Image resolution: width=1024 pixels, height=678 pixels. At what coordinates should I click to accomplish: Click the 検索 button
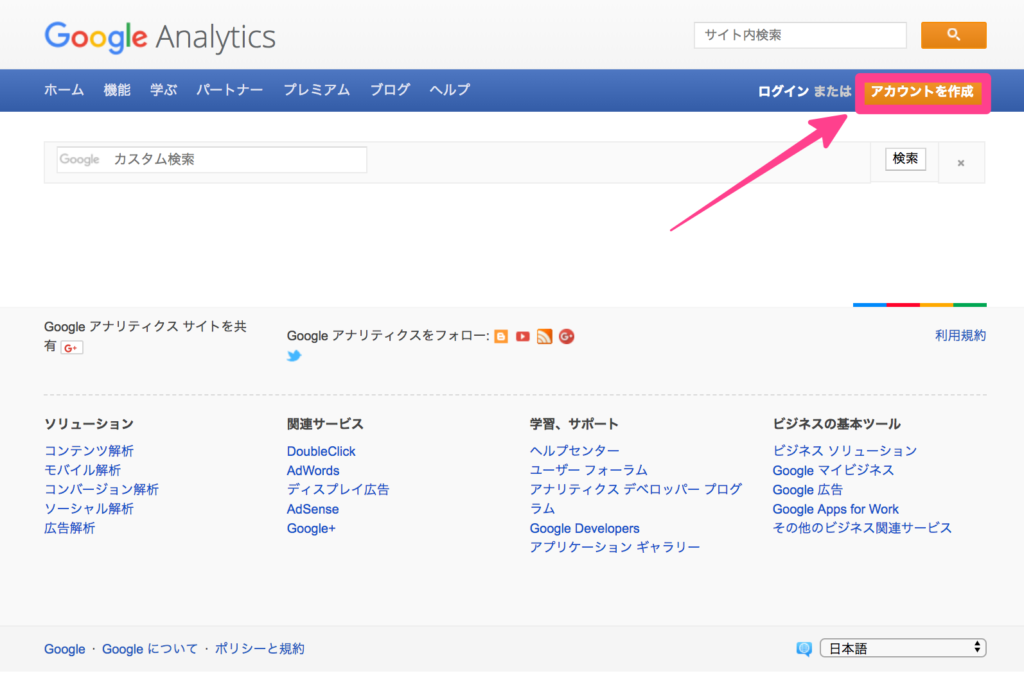coord(905,159)
